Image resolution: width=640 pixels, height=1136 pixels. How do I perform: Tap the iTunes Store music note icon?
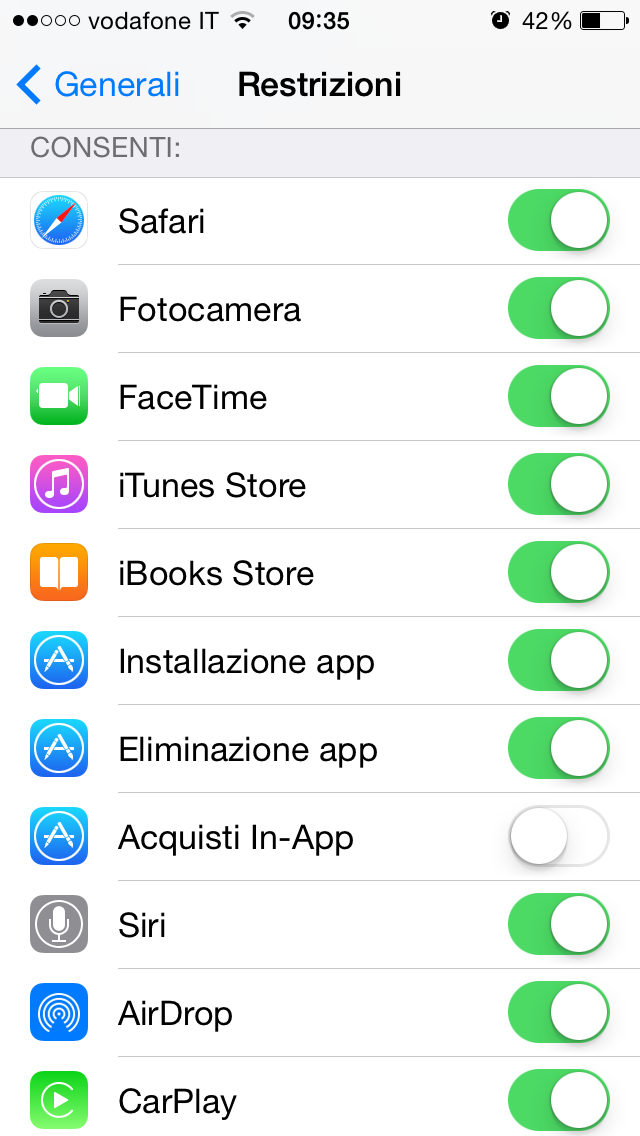click(x=59, y=485)
